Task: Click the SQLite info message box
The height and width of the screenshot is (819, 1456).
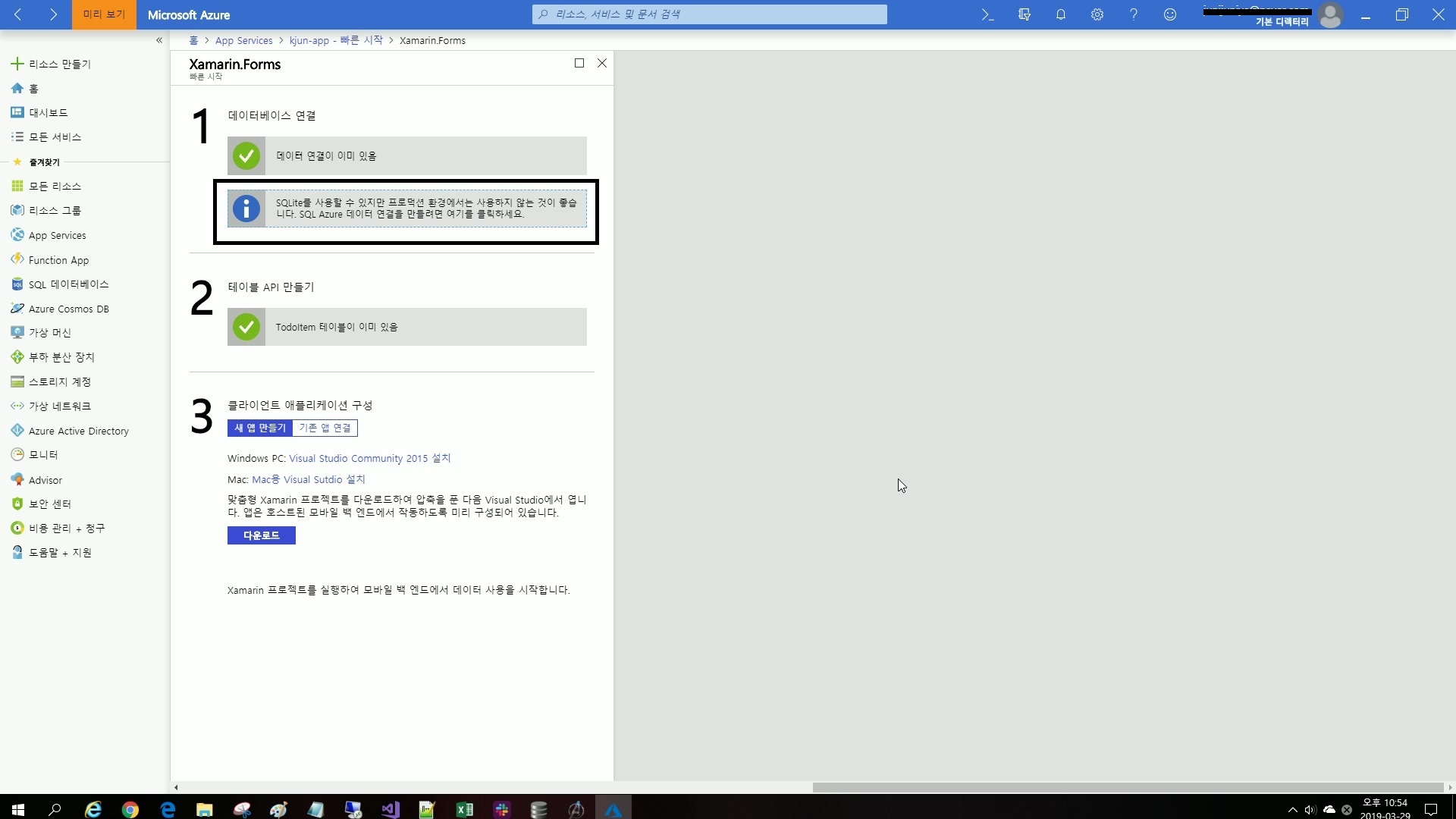Action: click(407, 209)
